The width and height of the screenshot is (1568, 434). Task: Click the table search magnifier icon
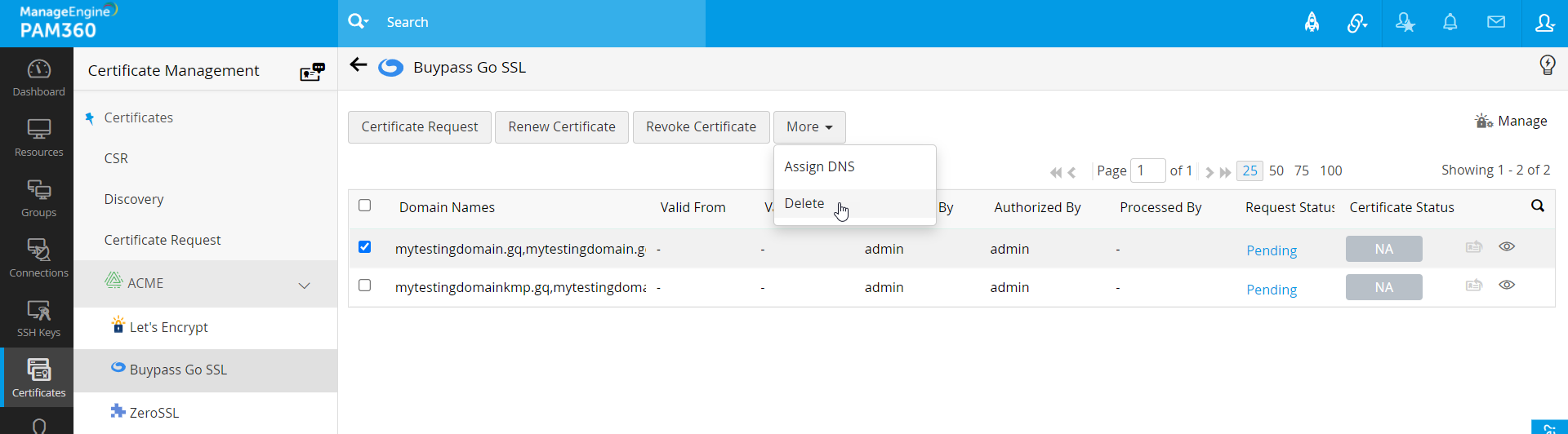tap(1538, 206)
